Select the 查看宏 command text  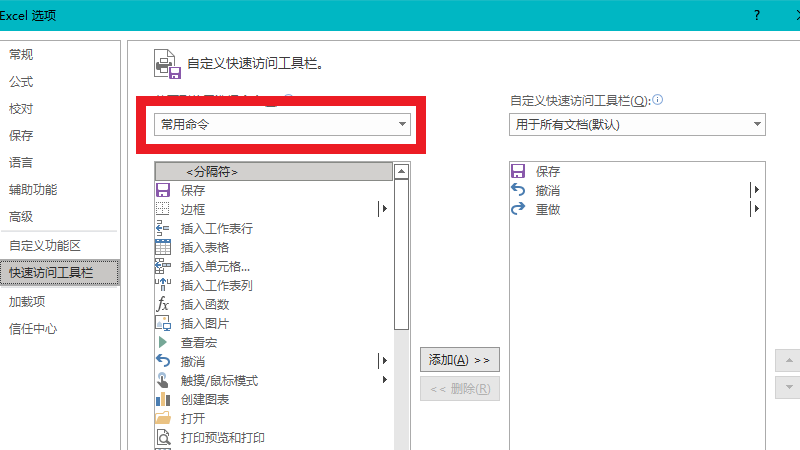[198, 342]
